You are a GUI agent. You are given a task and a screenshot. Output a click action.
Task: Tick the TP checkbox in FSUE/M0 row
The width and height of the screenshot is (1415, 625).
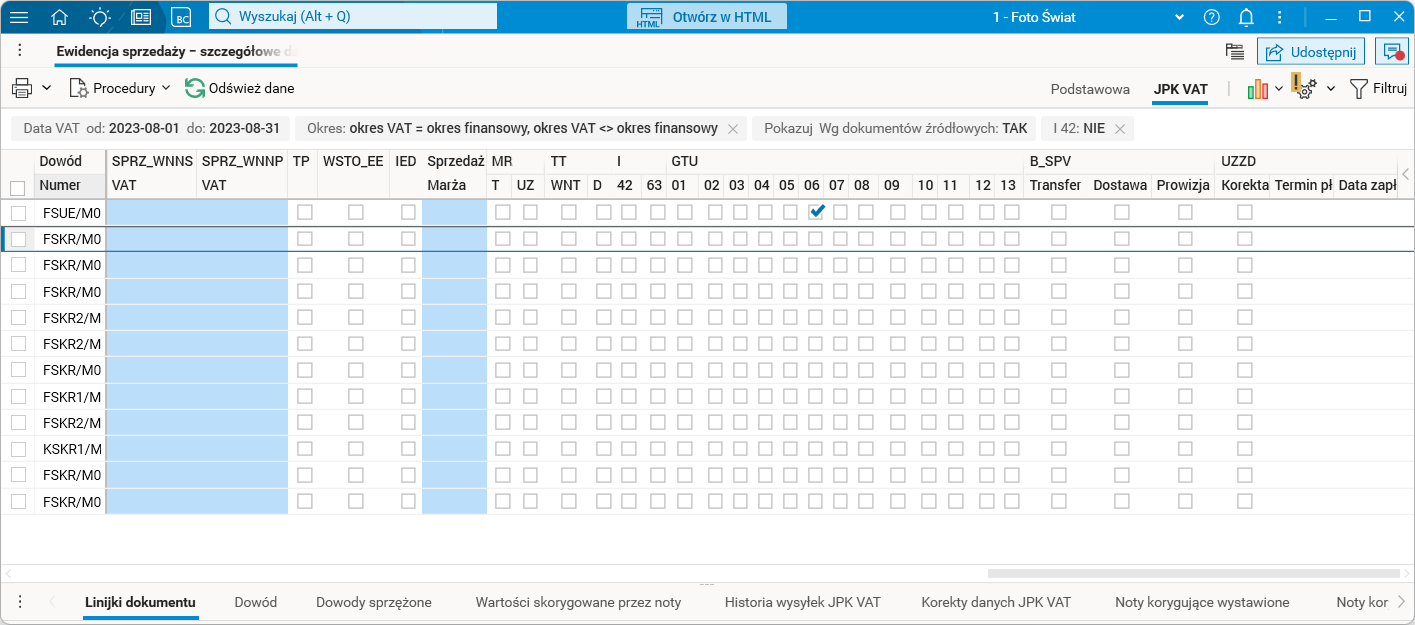(305, 212)
